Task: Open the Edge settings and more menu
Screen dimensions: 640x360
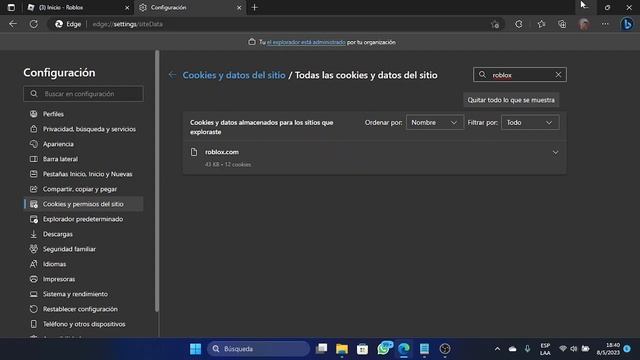Action: point(605,24)
